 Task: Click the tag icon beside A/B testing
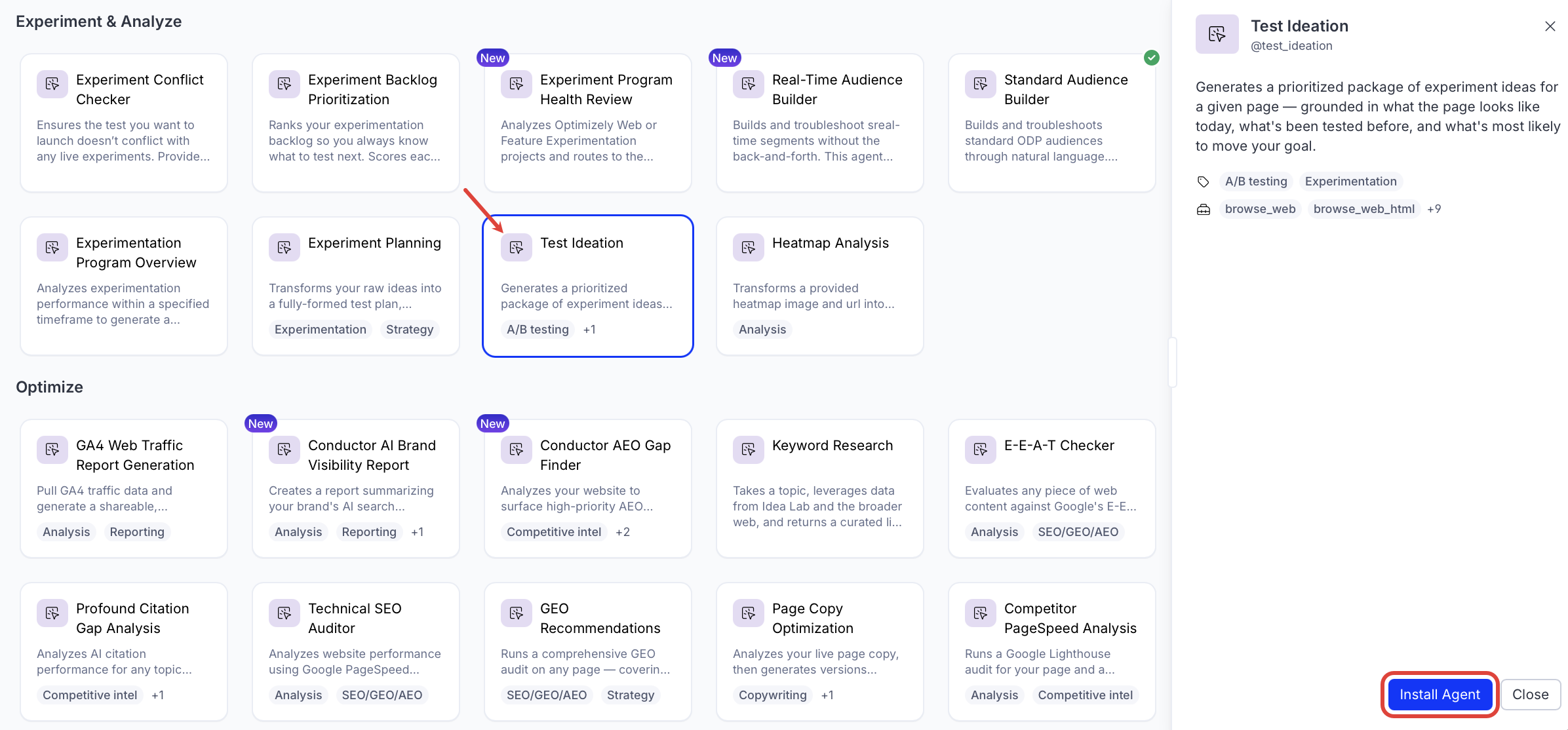(1204, 182)
